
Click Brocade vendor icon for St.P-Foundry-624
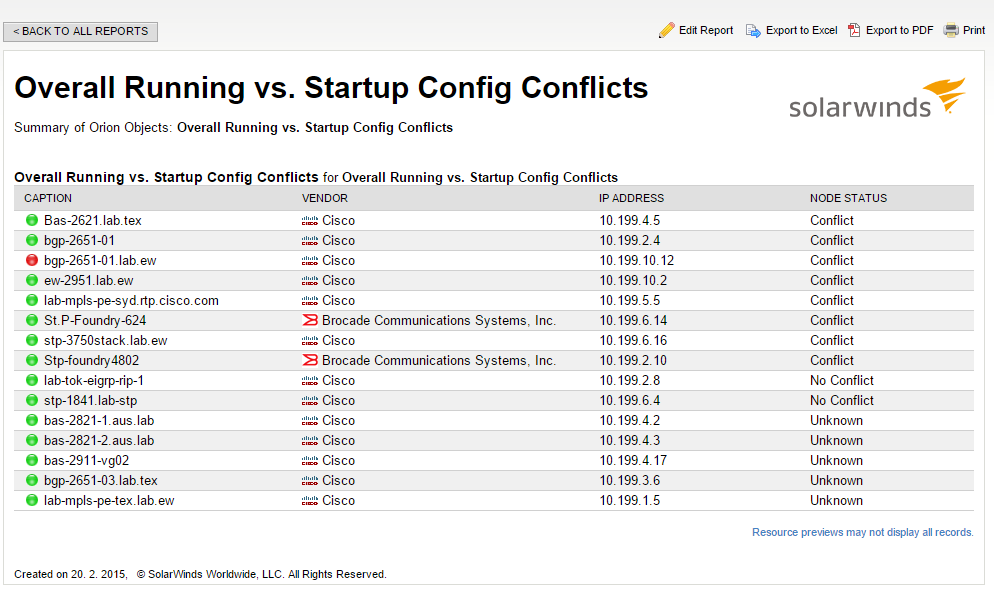(310, 320)
